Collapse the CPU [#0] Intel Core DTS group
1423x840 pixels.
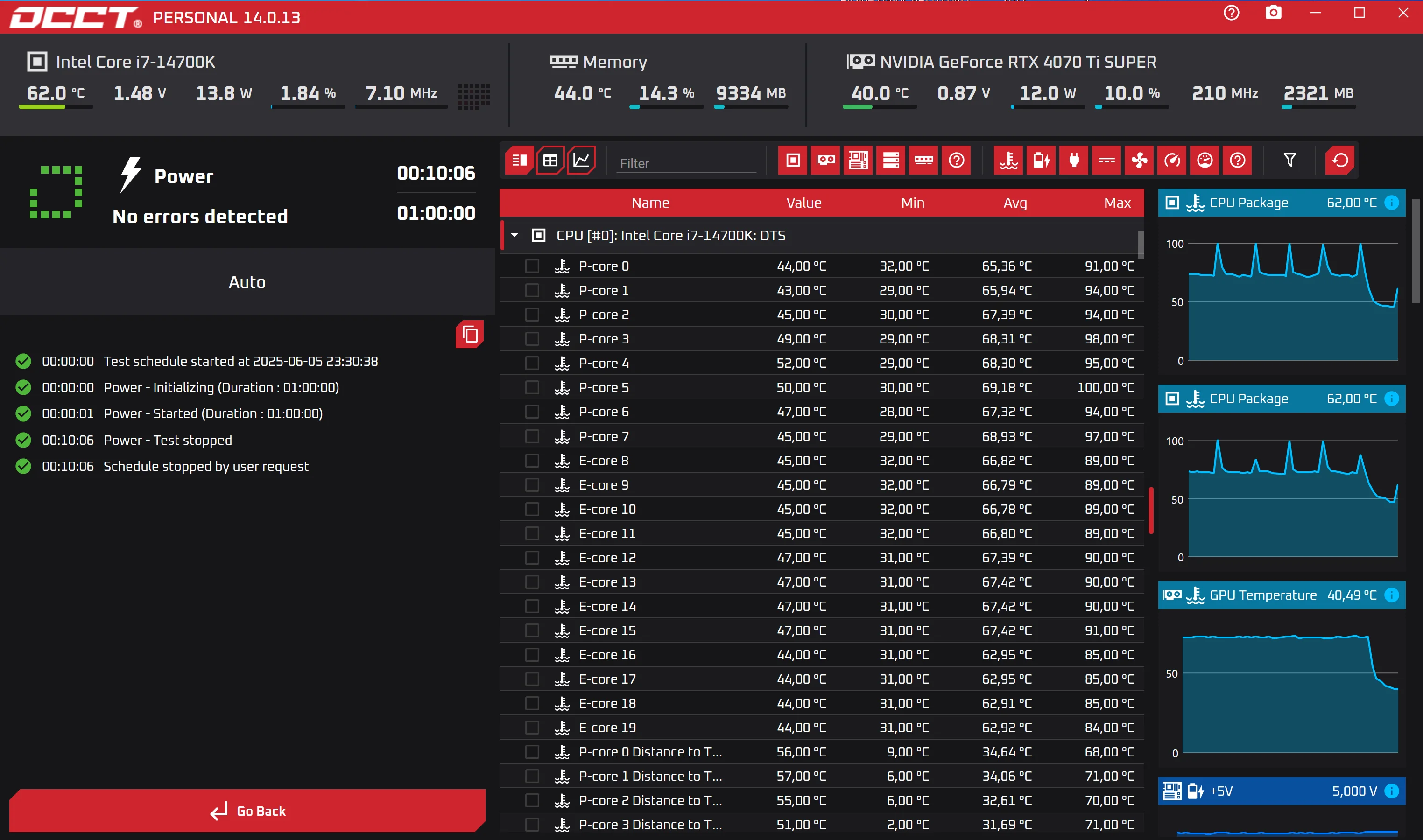coord(515,236)
